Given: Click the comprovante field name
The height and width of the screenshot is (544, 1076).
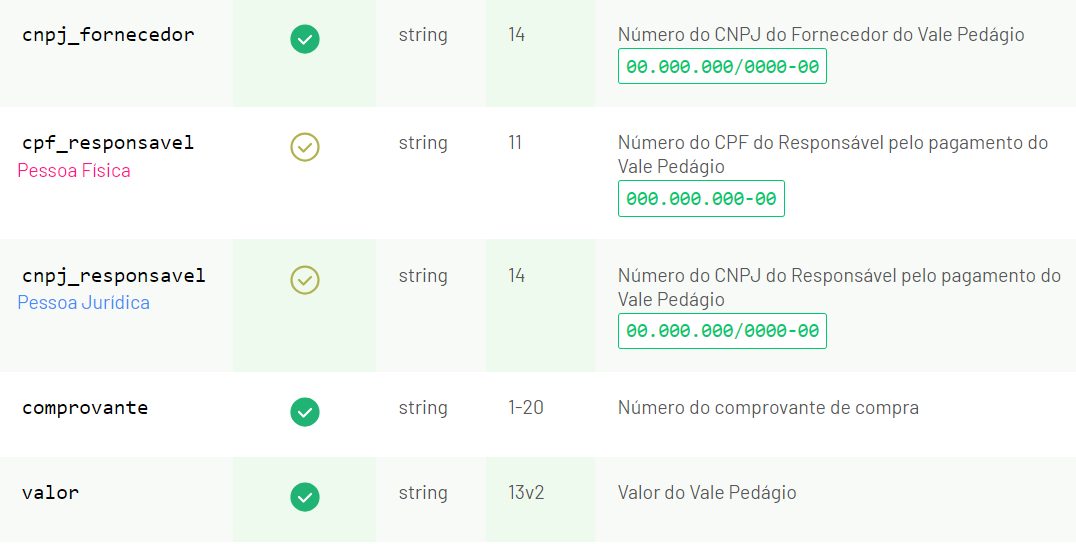Looking at the screenshot, I should [85, 408].
